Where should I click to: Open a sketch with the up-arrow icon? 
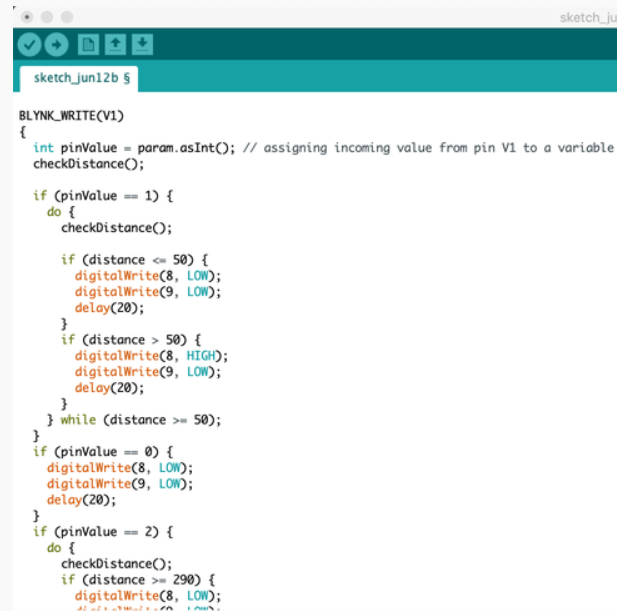(115, 44)
